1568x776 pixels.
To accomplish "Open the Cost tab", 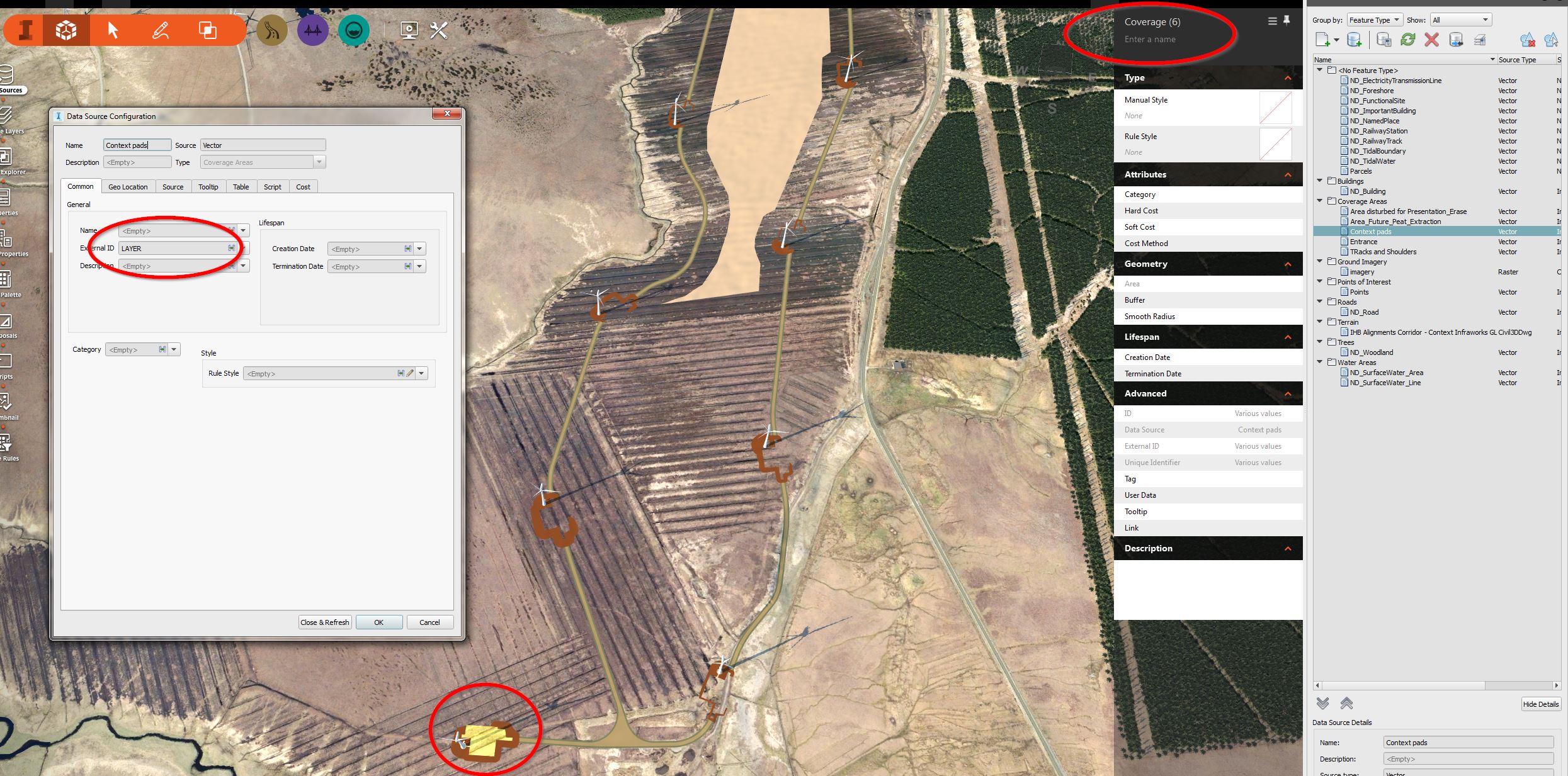I will pos(303,187).
